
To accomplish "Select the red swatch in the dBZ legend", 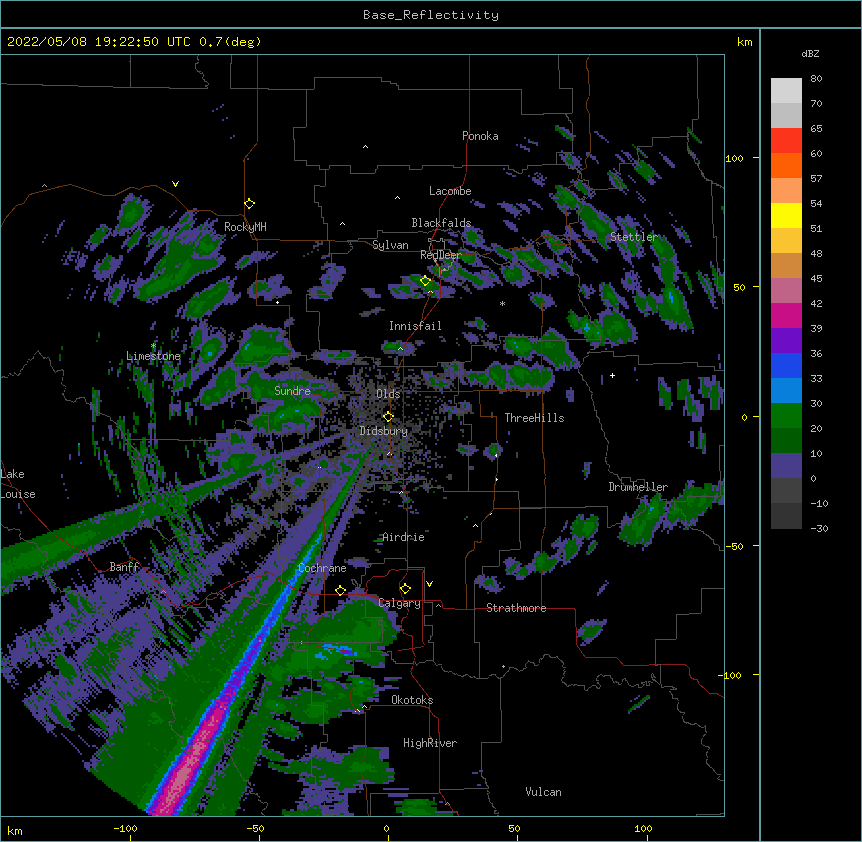I will point(786,140).
